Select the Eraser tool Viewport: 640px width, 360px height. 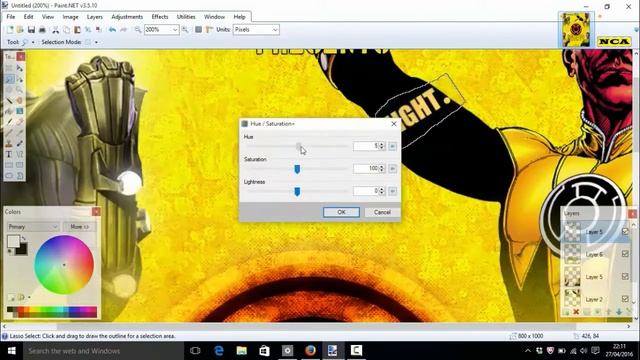pos(19,122)
